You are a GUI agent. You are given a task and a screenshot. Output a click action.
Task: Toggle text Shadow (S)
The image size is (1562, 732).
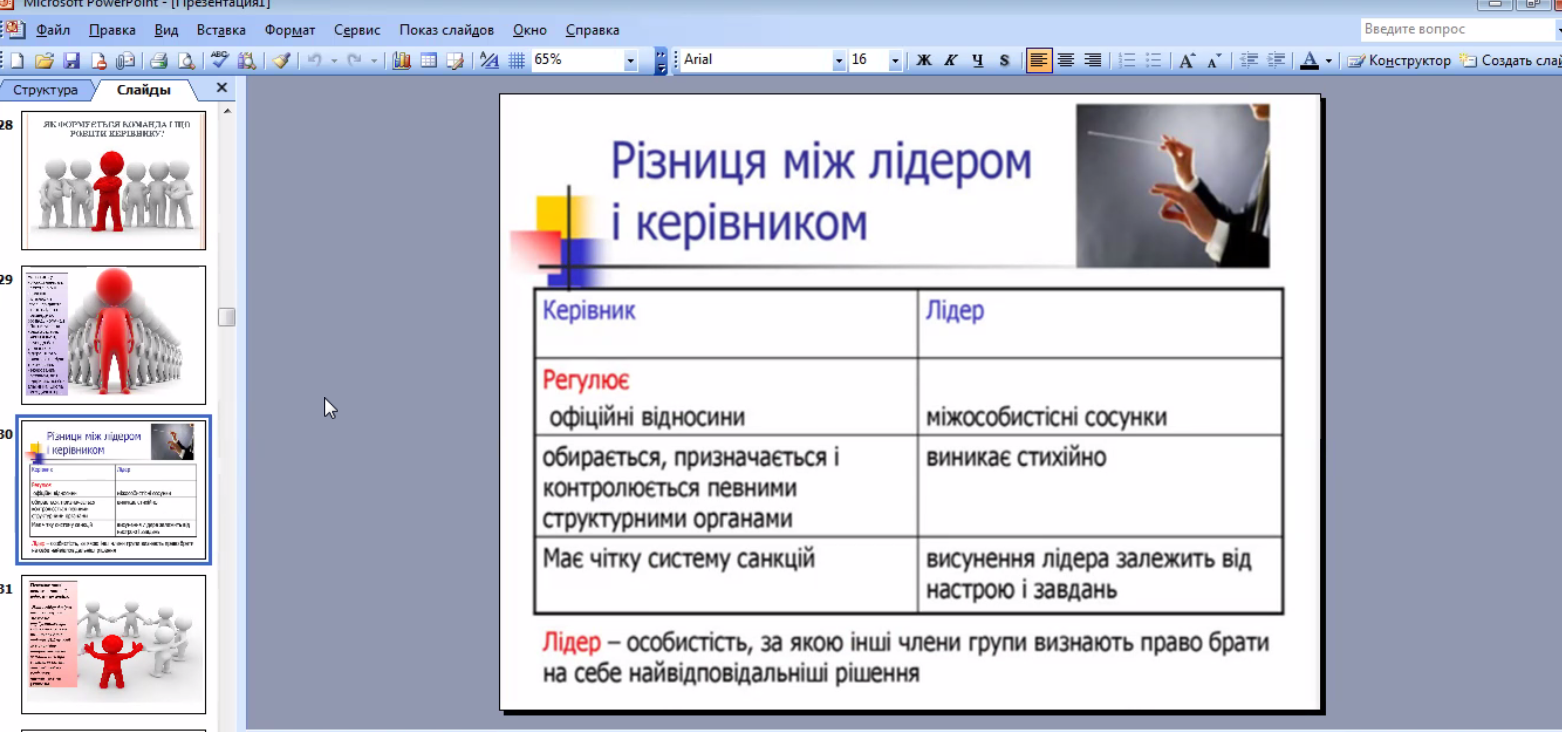(x=1004, y=61)
